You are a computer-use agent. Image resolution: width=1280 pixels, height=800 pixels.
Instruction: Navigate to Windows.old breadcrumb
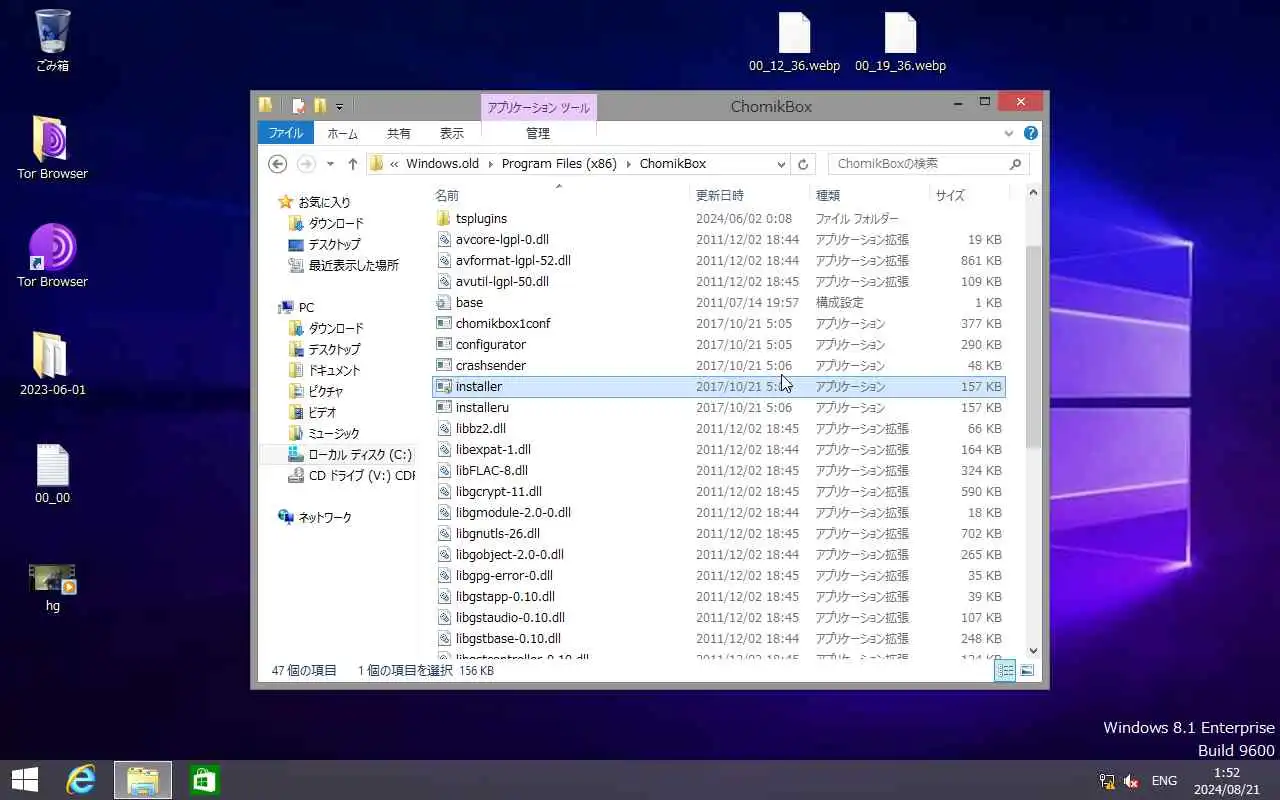442,164
